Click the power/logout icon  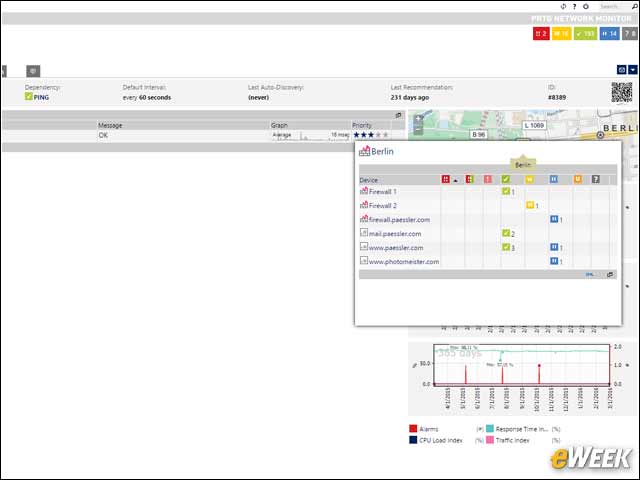(585, 6)
